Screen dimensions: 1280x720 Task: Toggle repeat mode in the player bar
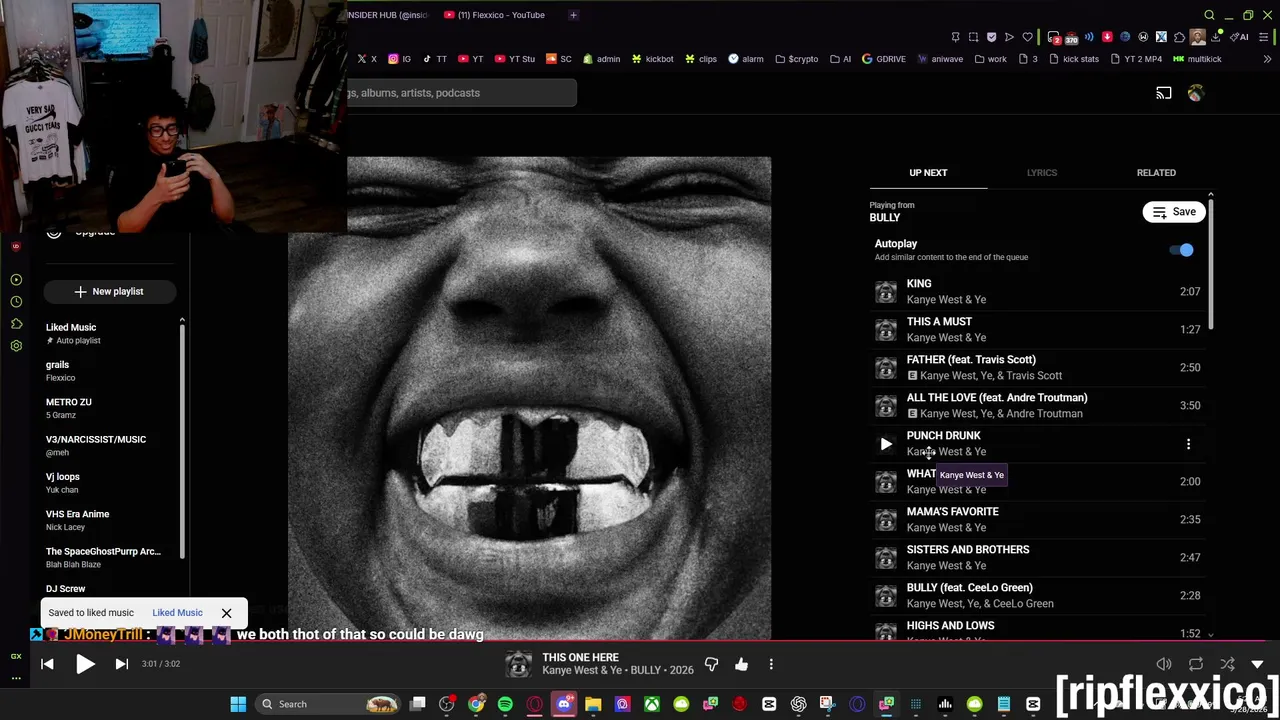click(1196, 664)
